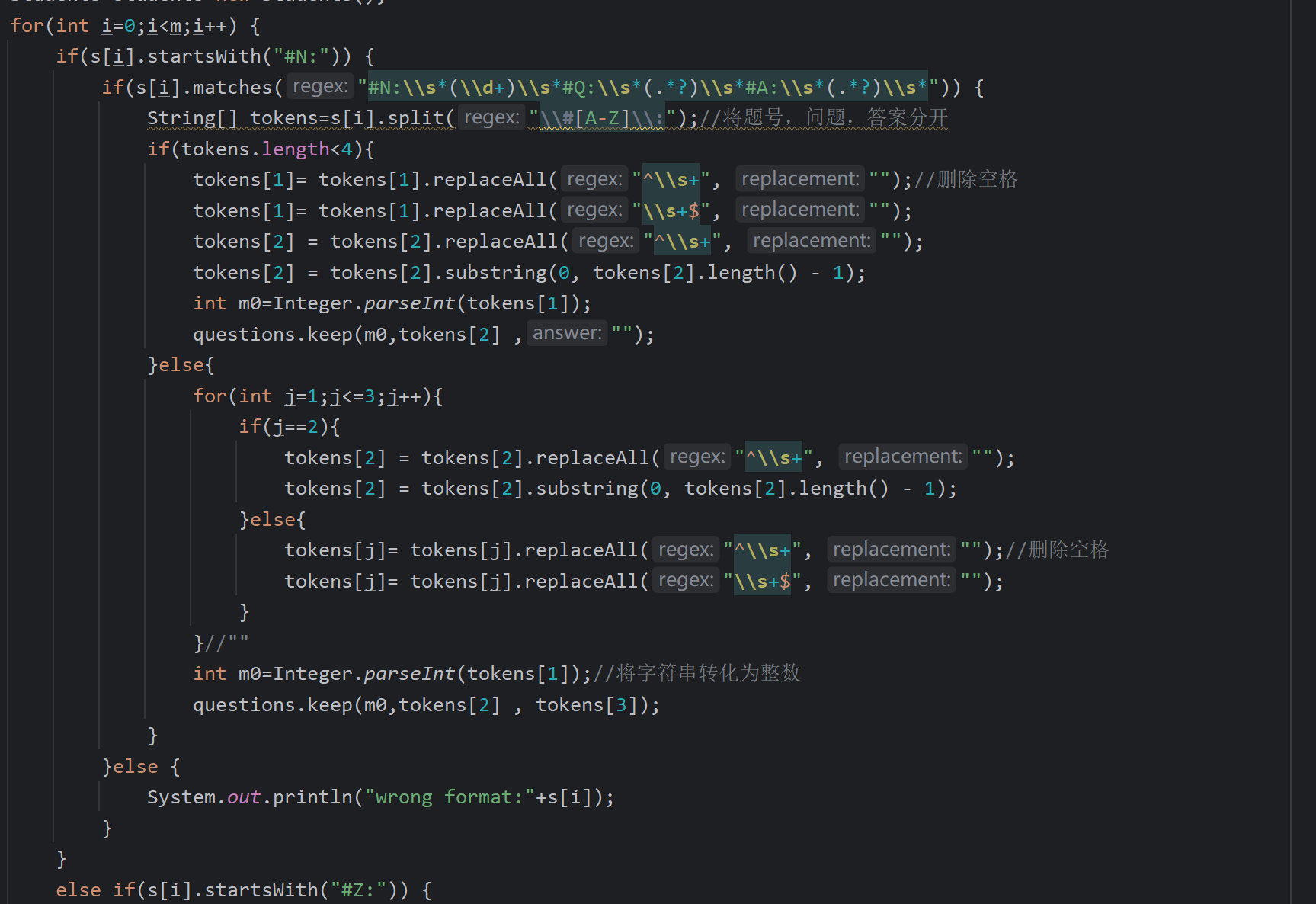The width and height of the screenshot is (1316, 904).
Task: Click the "\\#[A-Z]\\:" split regex string
Action: coord(602,118)
